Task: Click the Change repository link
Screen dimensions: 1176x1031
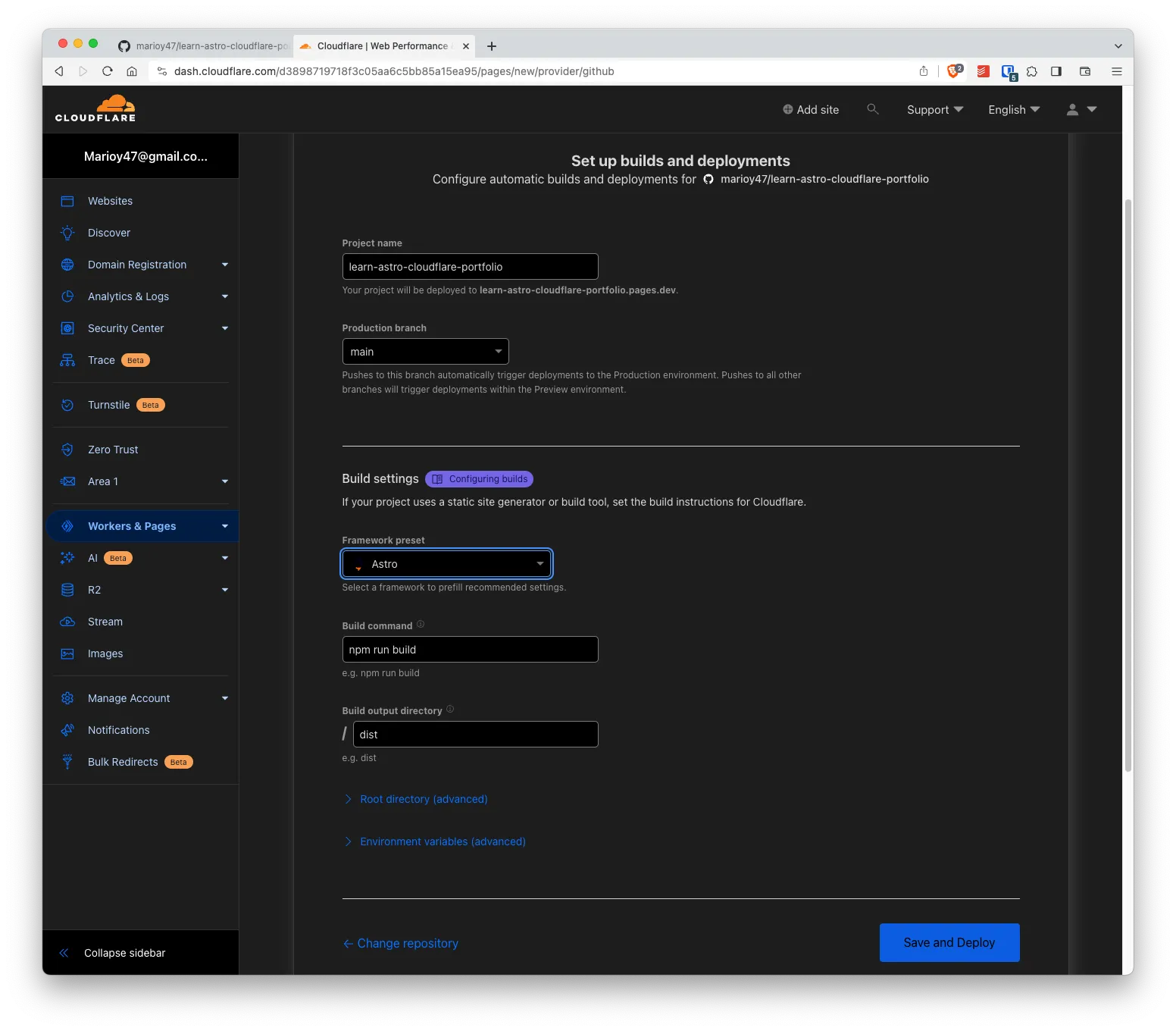Action: tap(401, 943)
